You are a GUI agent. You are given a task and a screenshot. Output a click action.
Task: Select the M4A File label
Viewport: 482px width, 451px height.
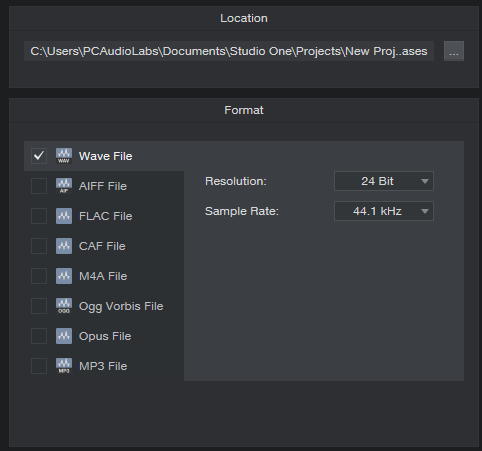pyautogui.click(x=103, y=276)
